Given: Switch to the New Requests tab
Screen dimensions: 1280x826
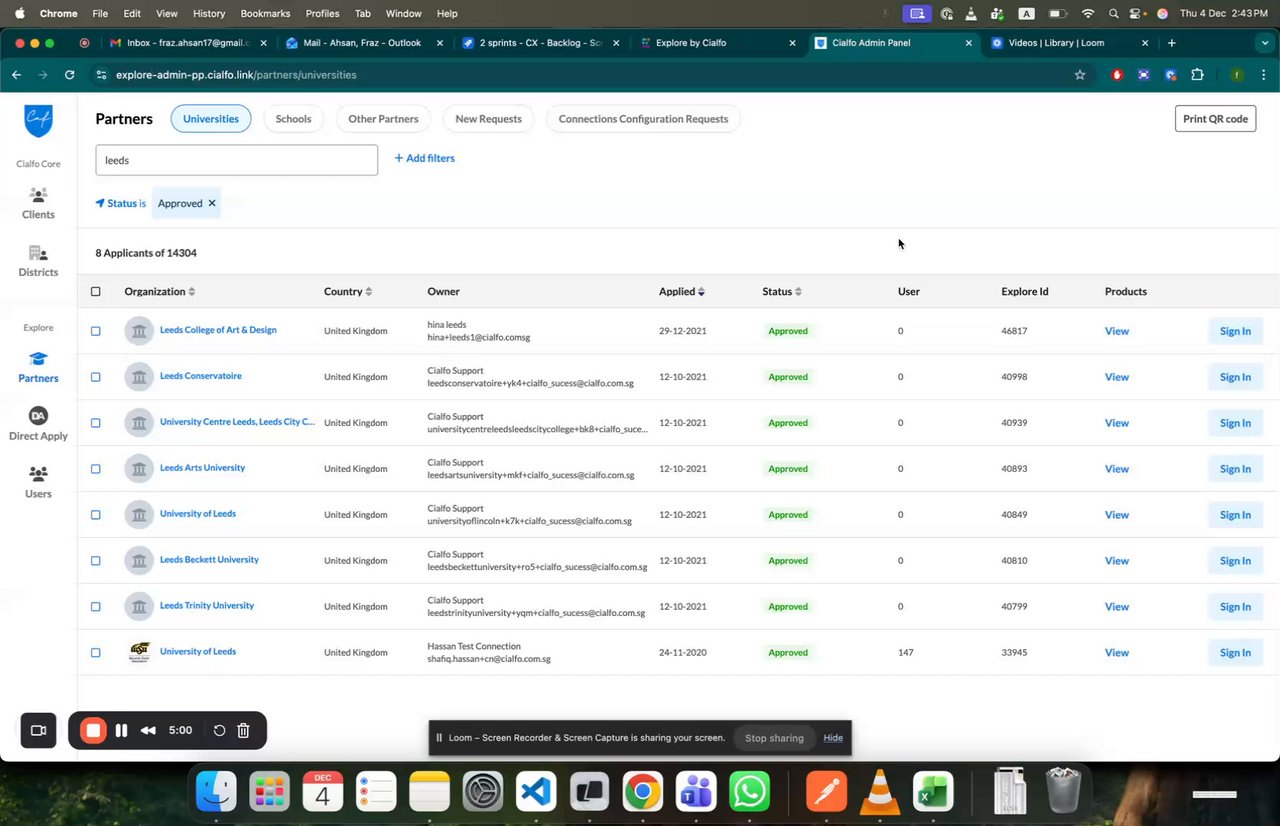Looking at the screenshot, I should click(x=488, y=119).
